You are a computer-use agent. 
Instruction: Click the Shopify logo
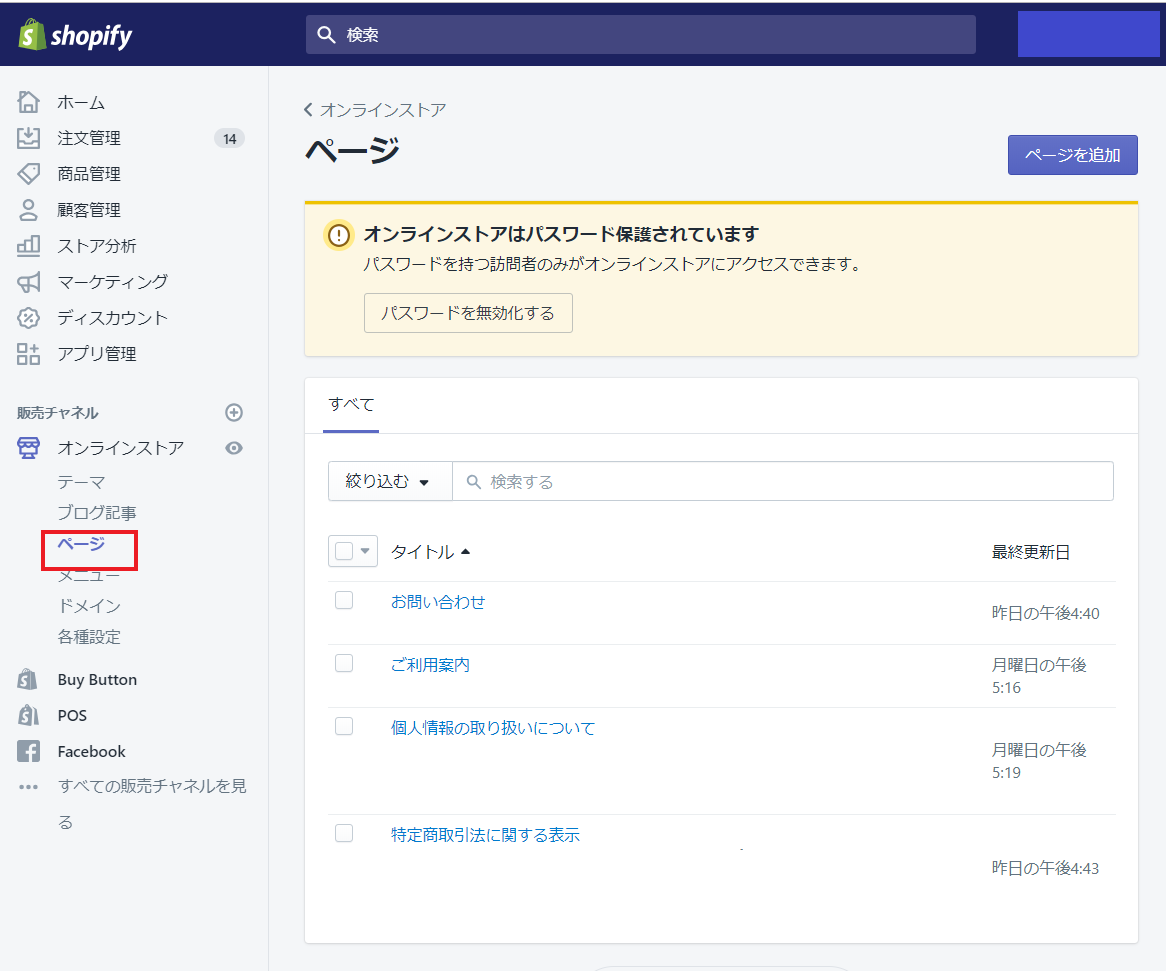tap(75, 35)
